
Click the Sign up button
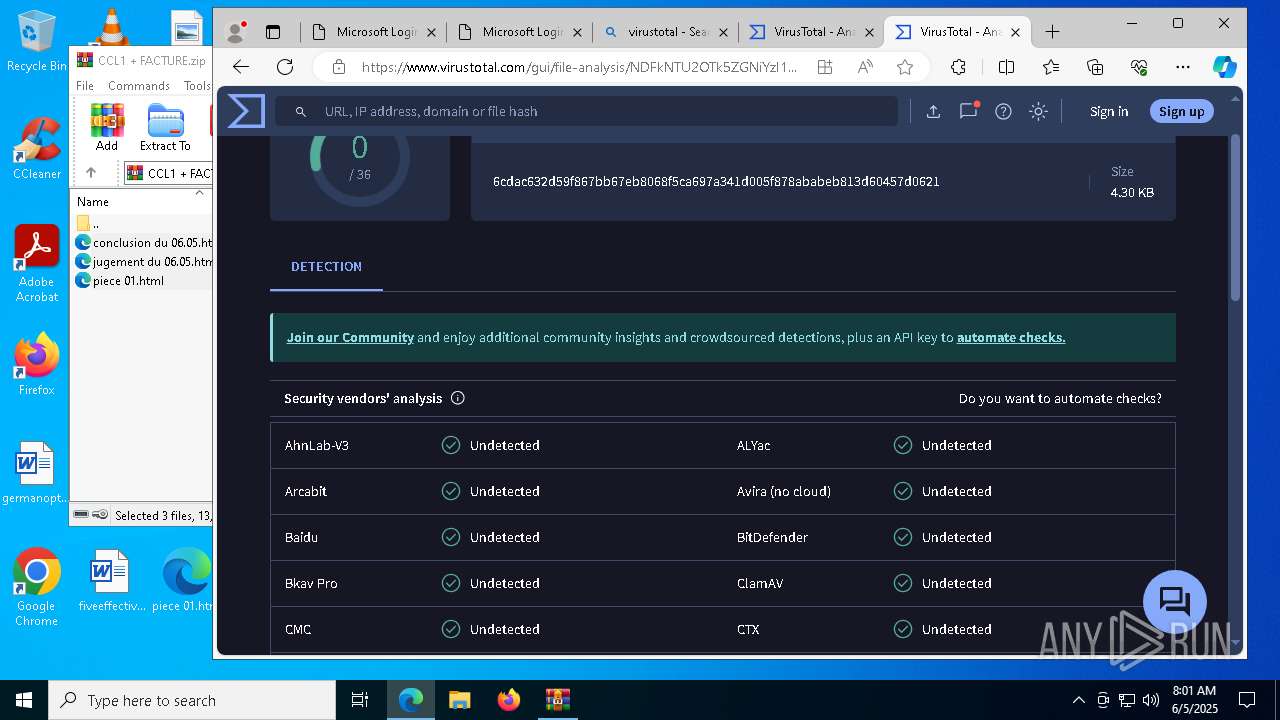[1181, 111]
